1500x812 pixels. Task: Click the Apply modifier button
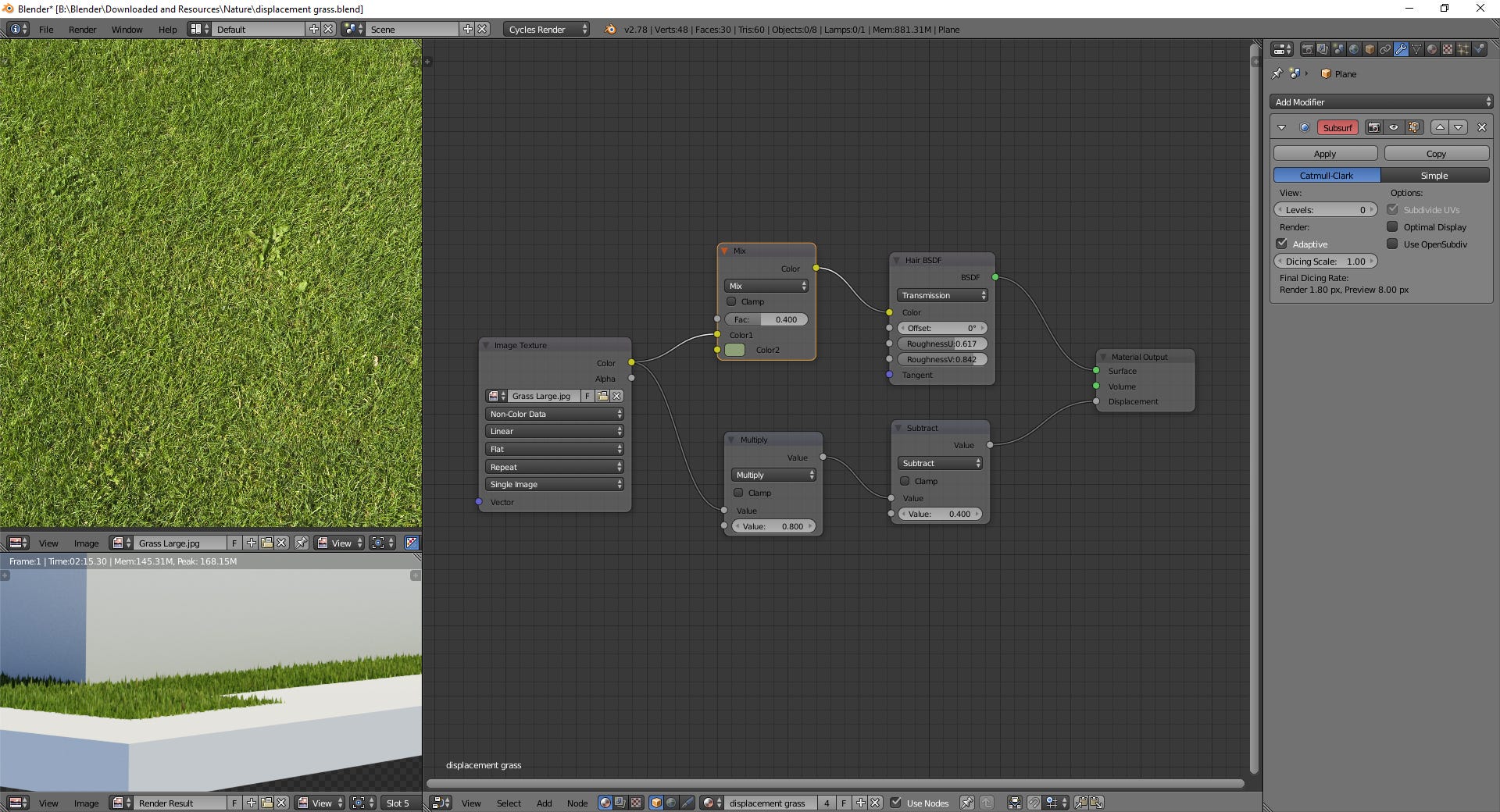1325,154
